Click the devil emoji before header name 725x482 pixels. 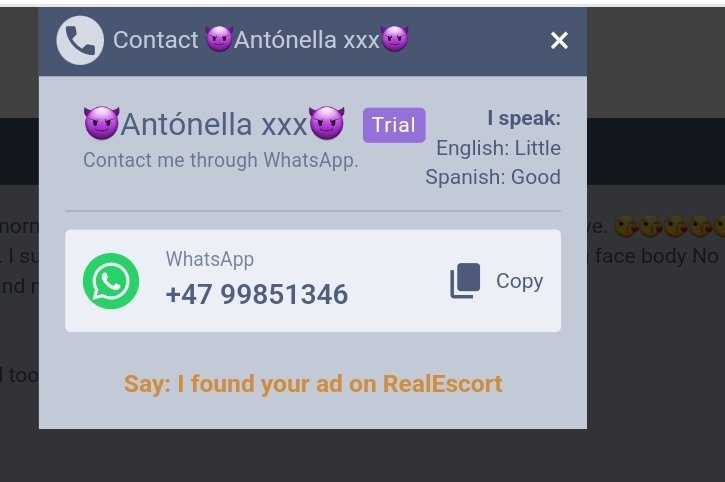tap(219, 39)
